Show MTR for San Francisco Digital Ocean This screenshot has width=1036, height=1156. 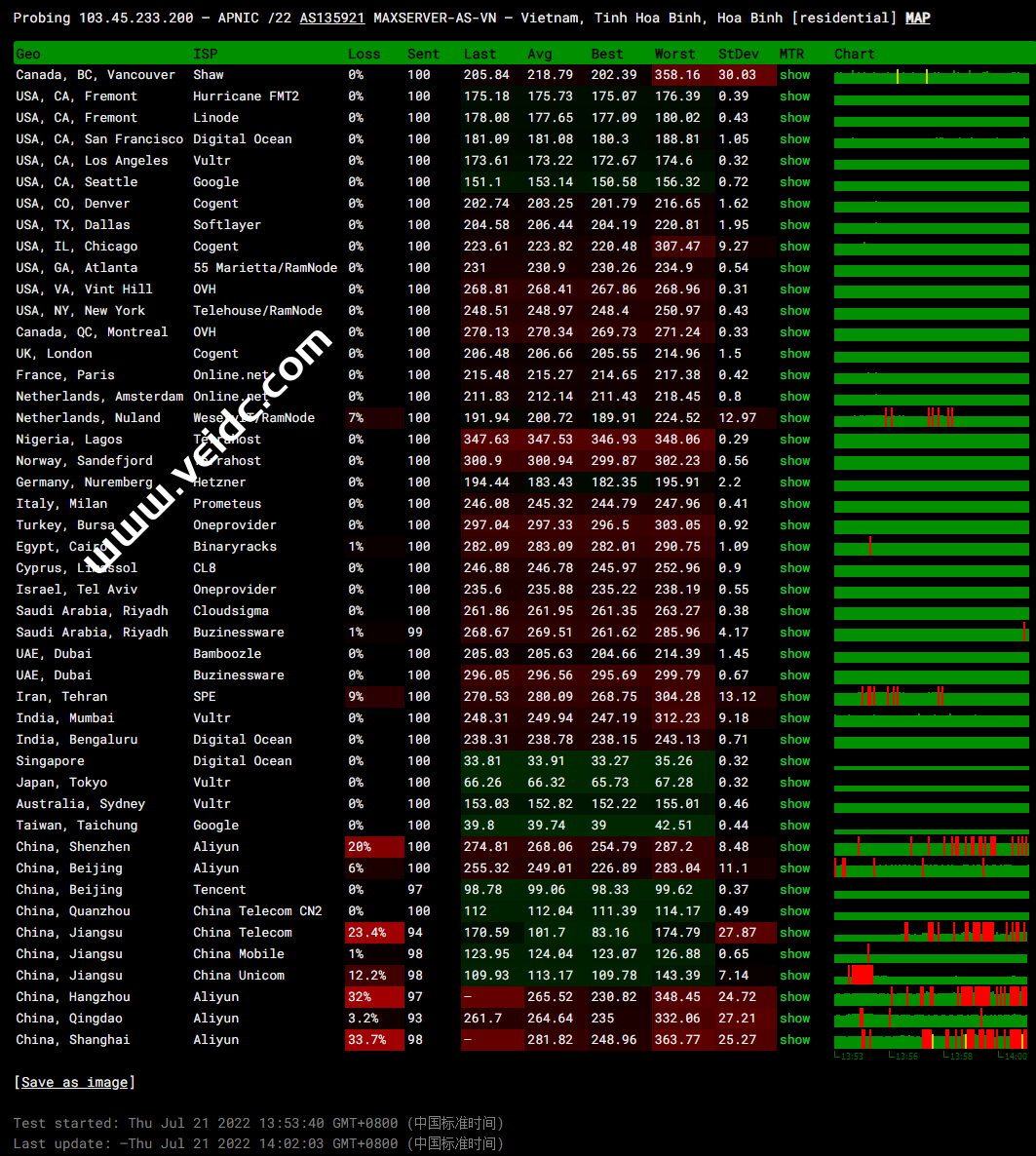[x=795, y=139]
